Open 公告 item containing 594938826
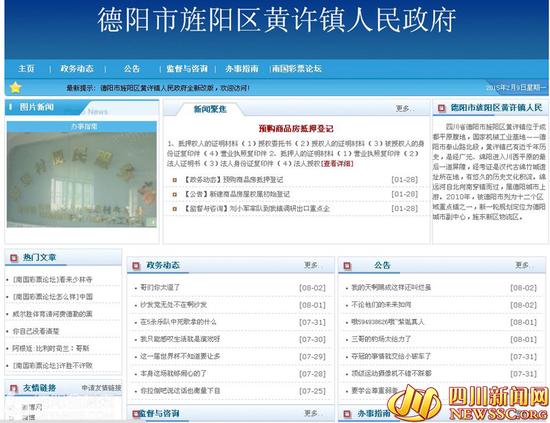This screenshot has height=423, width=550. pos(388,322)
